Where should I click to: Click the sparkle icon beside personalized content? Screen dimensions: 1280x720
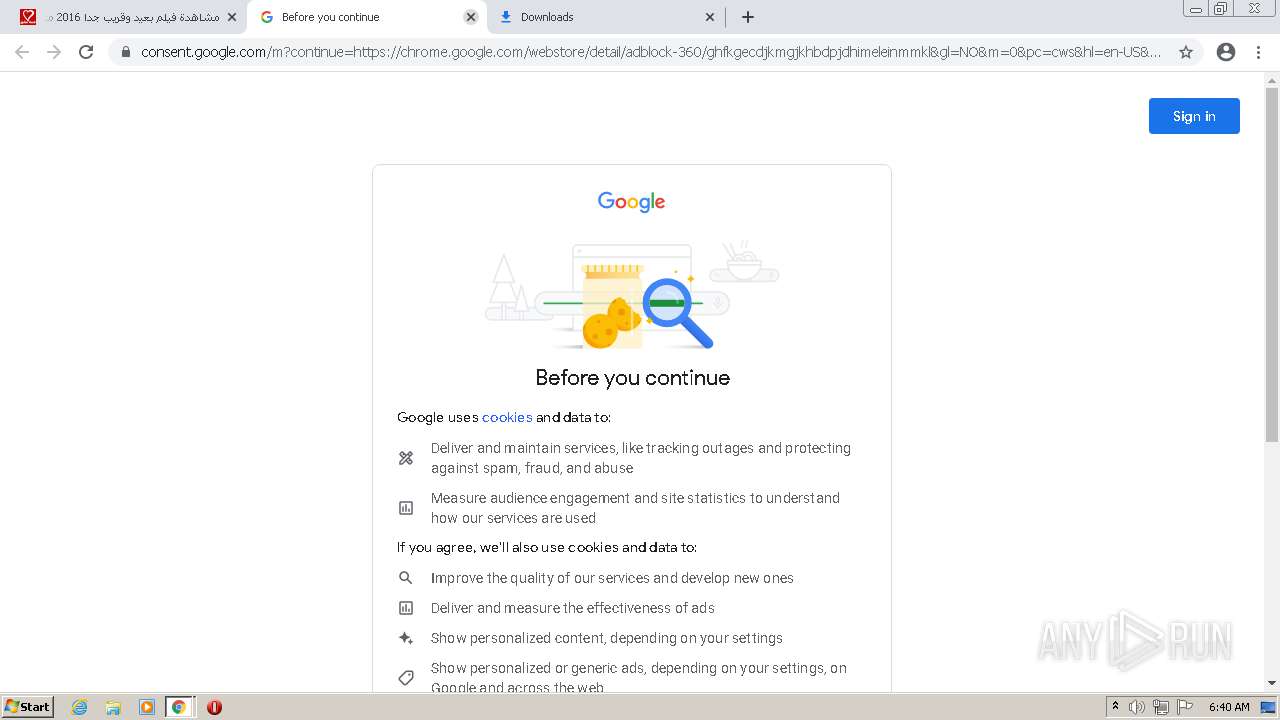[406, 638]
